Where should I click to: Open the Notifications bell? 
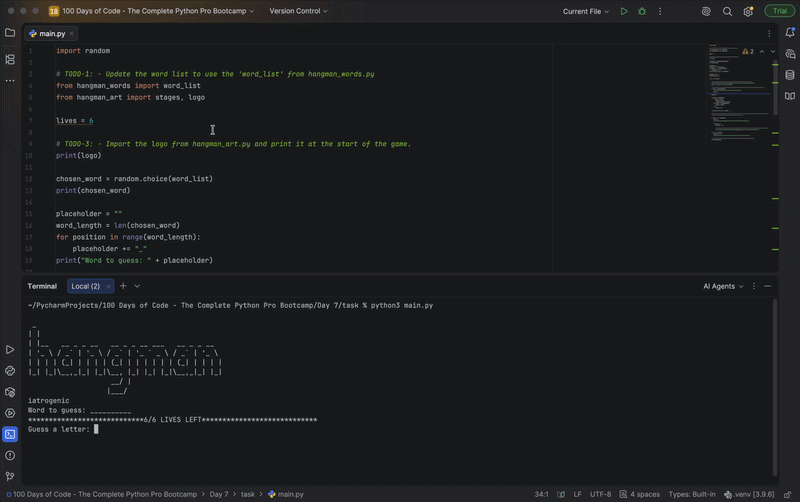(x=790, y=32)
